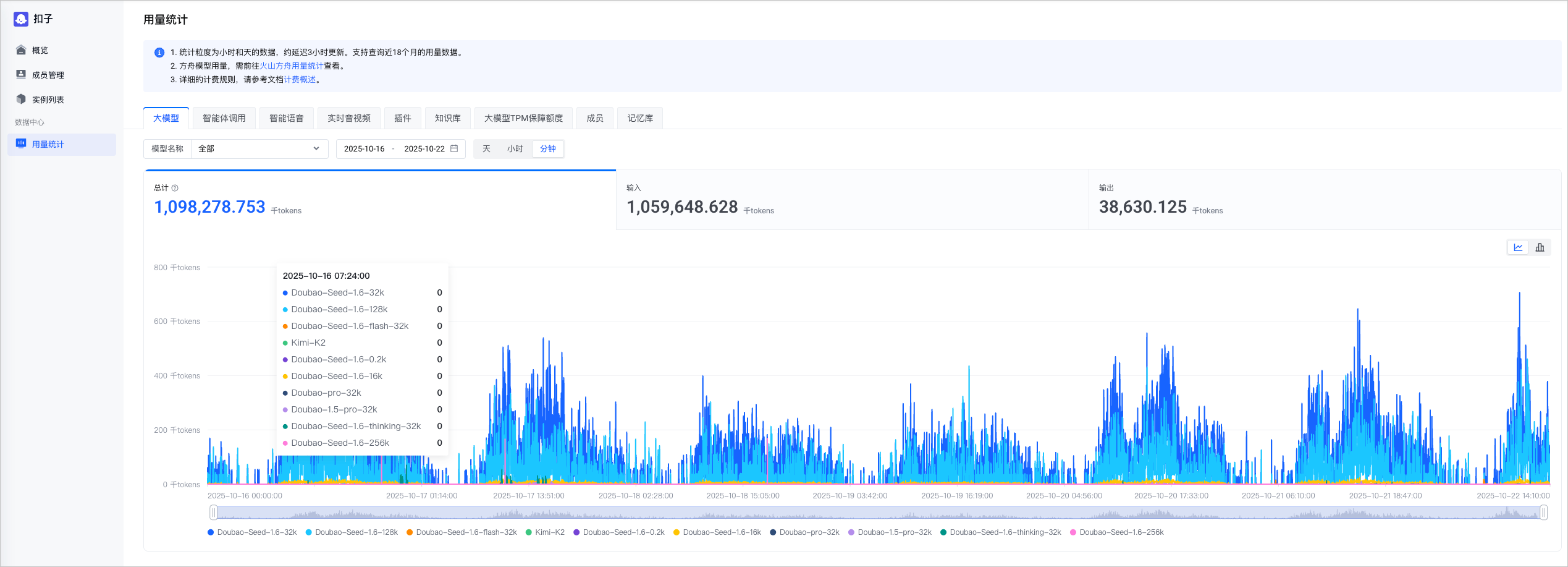Open the 实例列表 instance list icon
The height and width of the screenshot is (567, 1568).
[x=21, y=100]
